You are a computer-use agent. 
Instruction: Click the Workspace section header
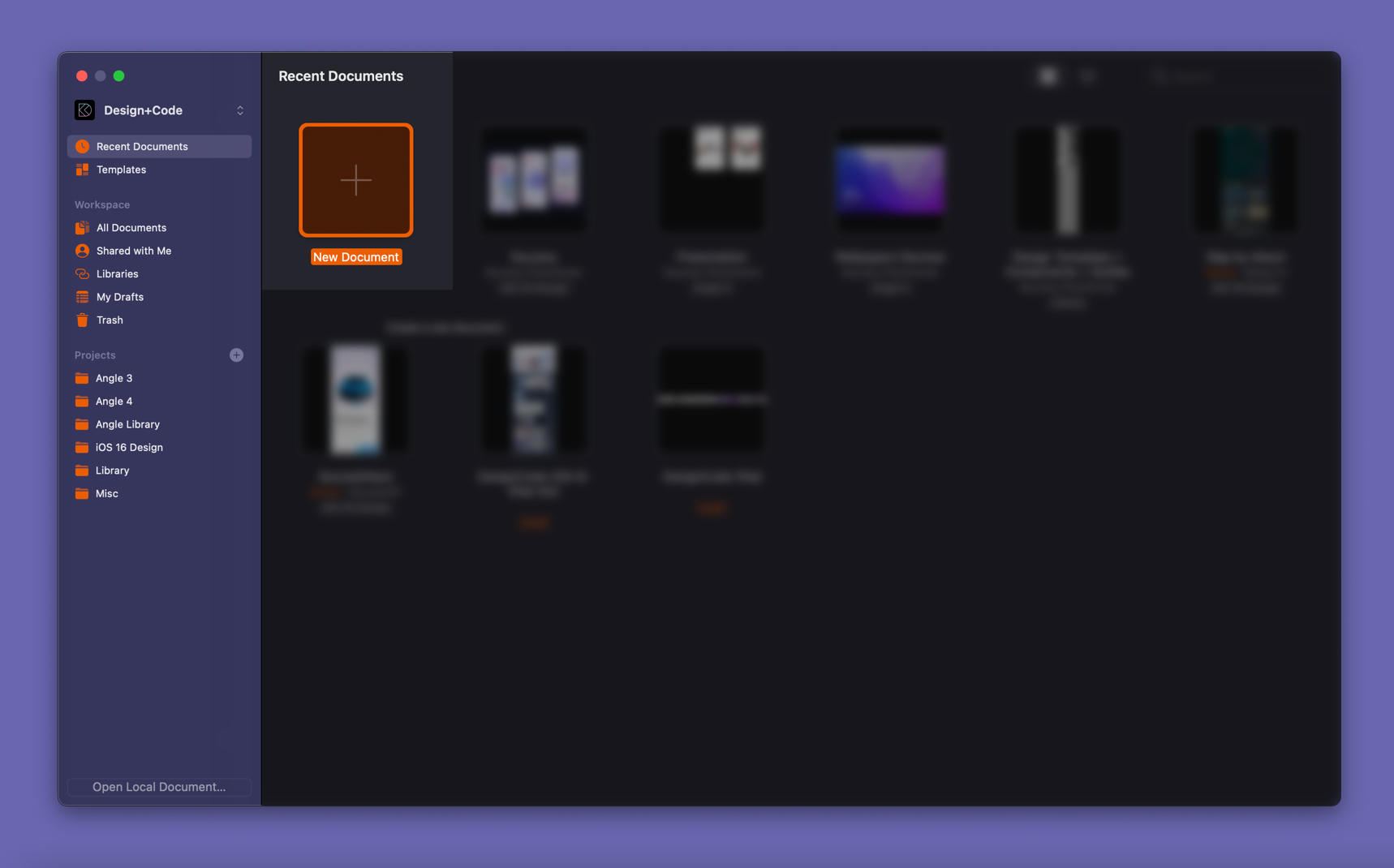click(102, 205)
